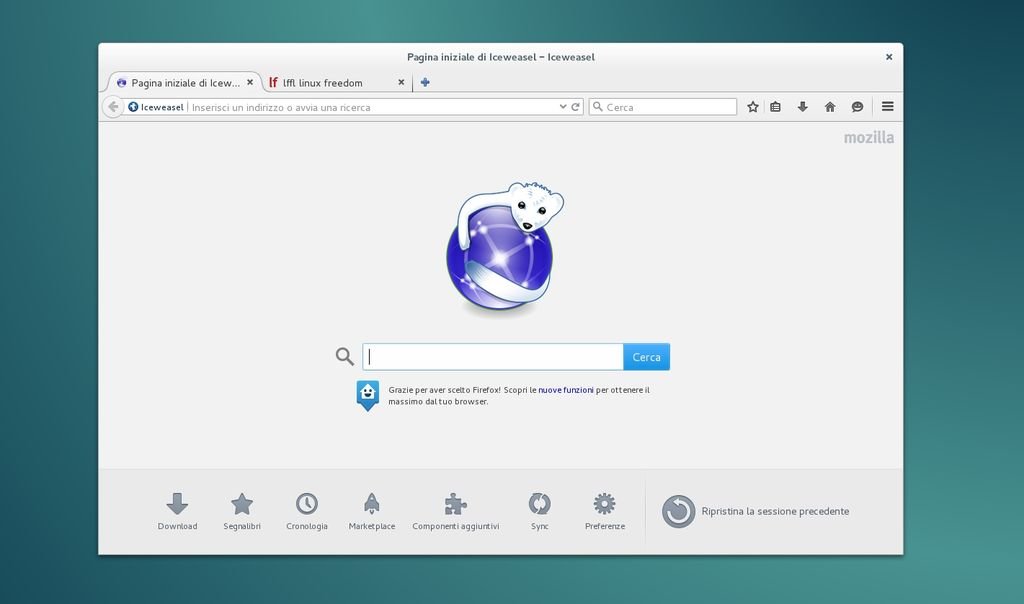Click the central page search input box
The image size is (1024, 604).
[493, 357]
